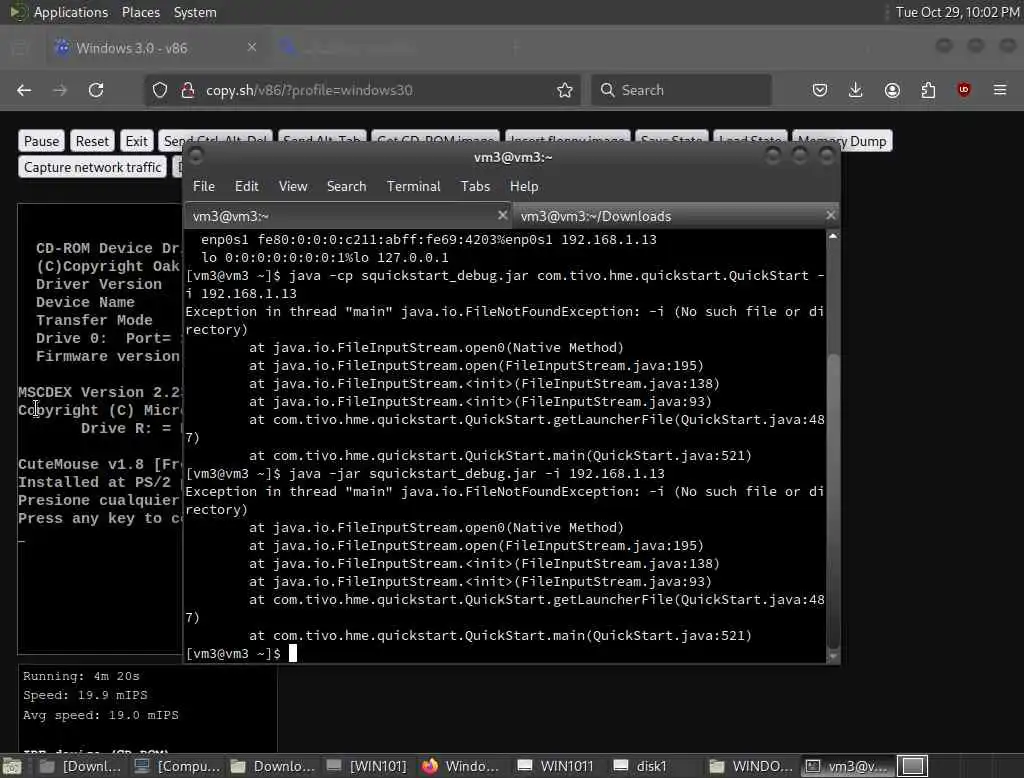Viewport: 1024px width, 778px height.
Task: Bookmark this page with star icon
Action: (565, 90)
